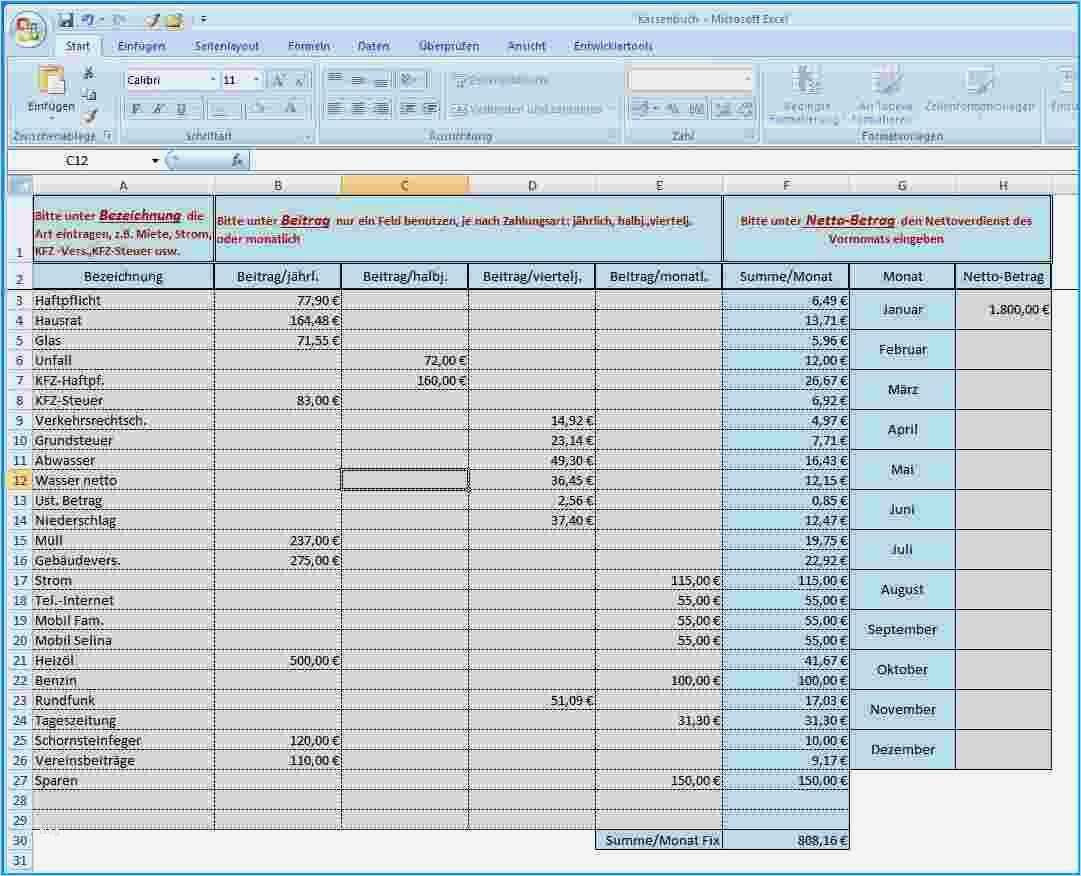Toggle Underline (U) formatting

coord(182,109)
